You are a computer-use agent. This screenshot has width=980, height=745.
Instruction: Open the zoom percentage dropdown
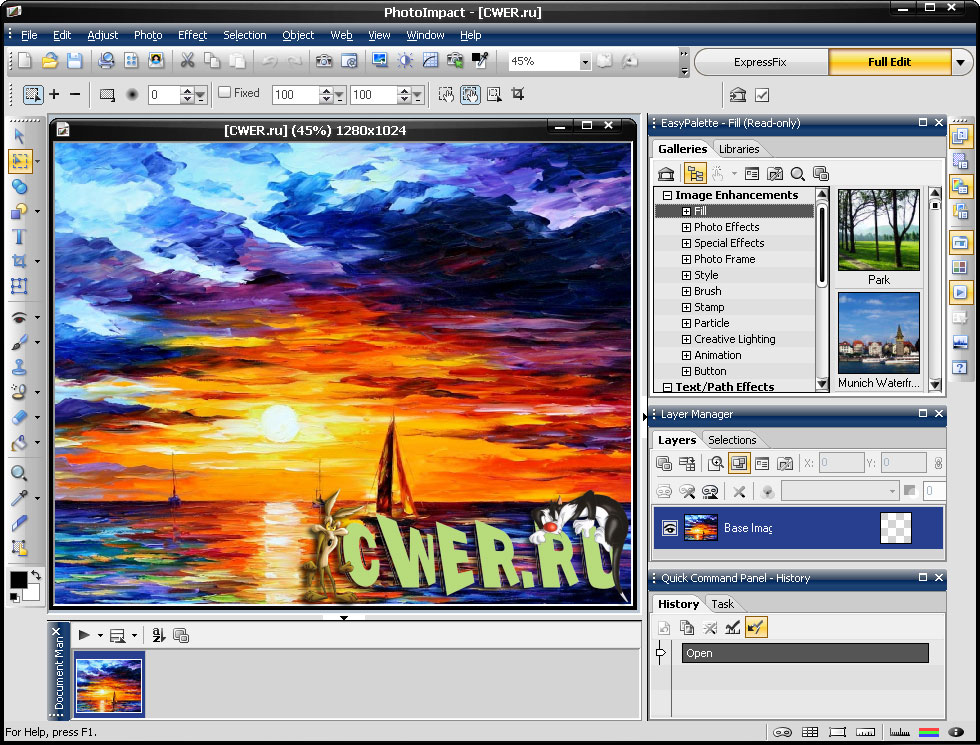pyautogui.click(x=585, y=62)
